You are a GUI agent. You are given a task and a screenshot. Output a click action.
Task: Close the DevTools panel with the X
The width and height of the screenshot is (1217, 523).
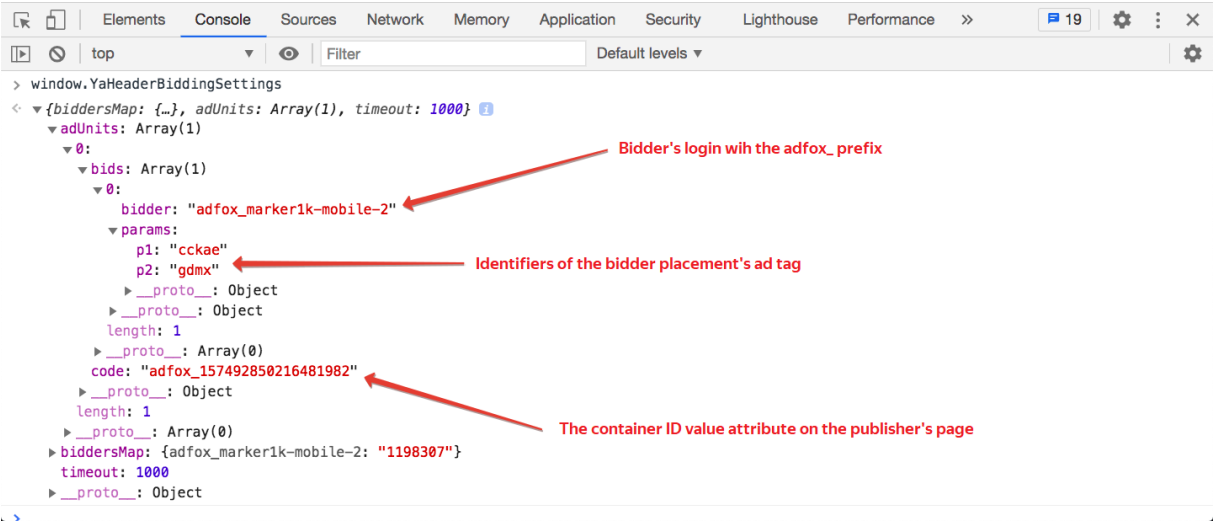(1192, 20)
